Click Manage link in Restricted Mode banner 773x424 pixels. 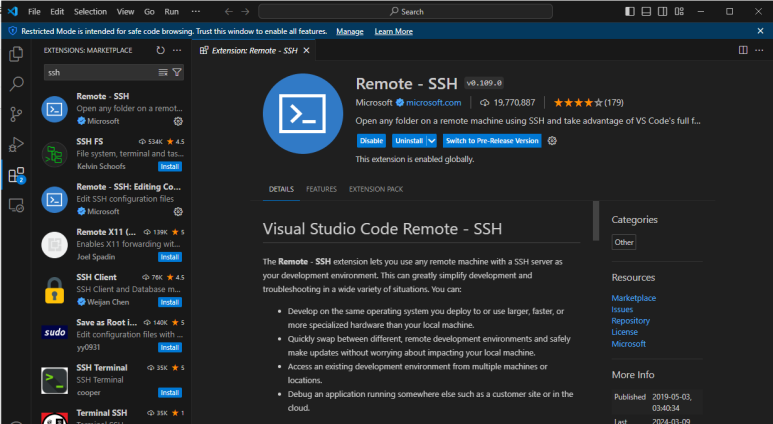click(x=350, y=31)
